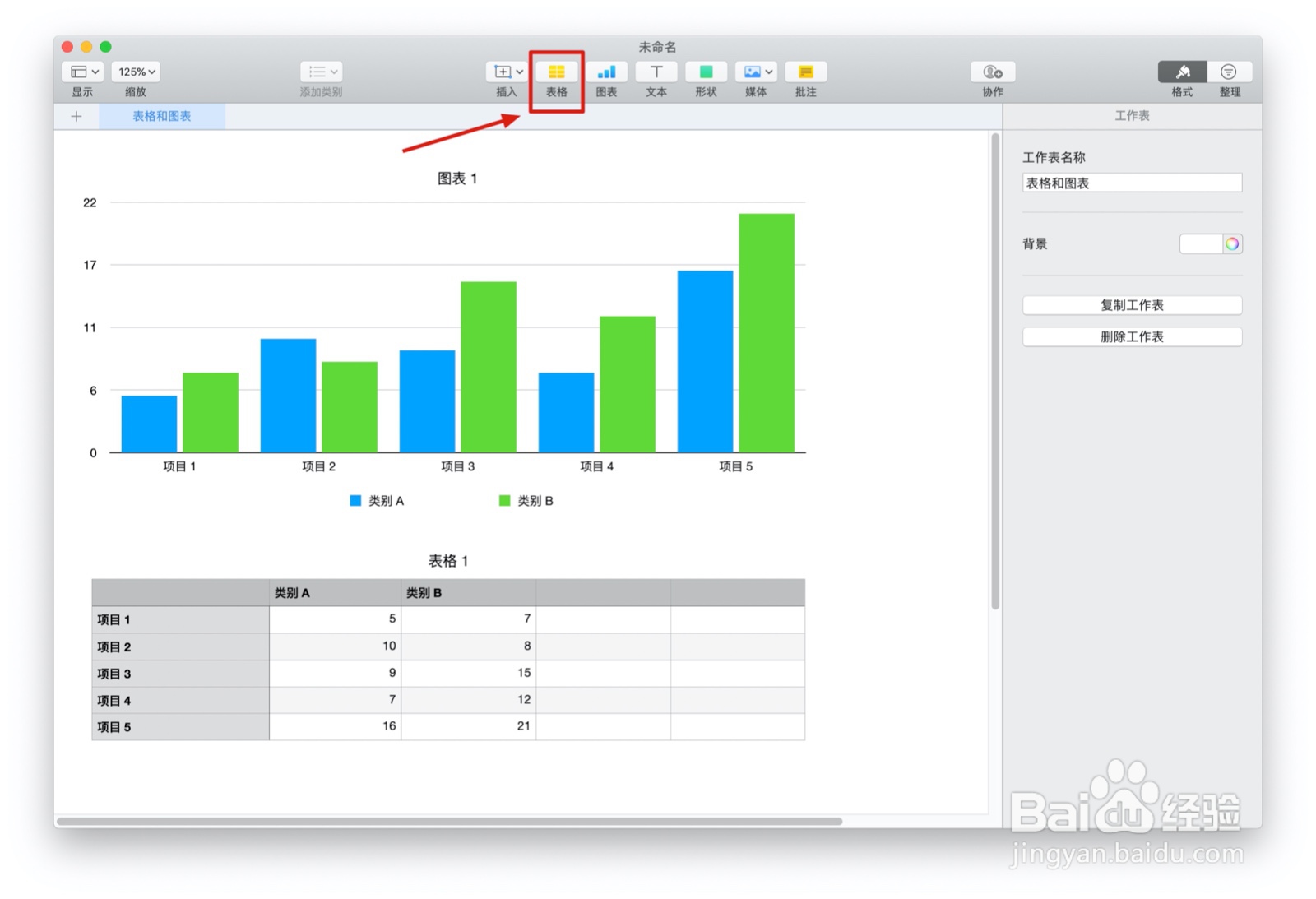Open the 媒体 dropdown chevron

768,72
